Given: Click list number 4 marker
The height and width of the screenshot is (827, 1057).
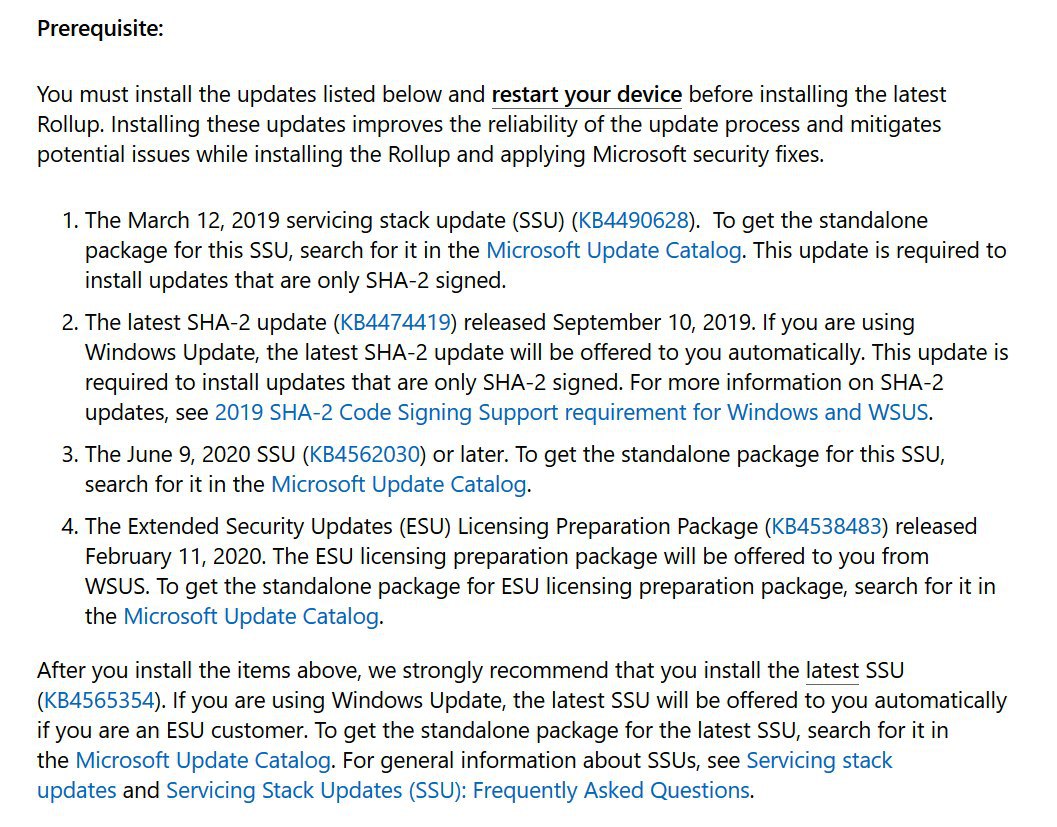Looking at the screenshot, I should tap(70, 527).
